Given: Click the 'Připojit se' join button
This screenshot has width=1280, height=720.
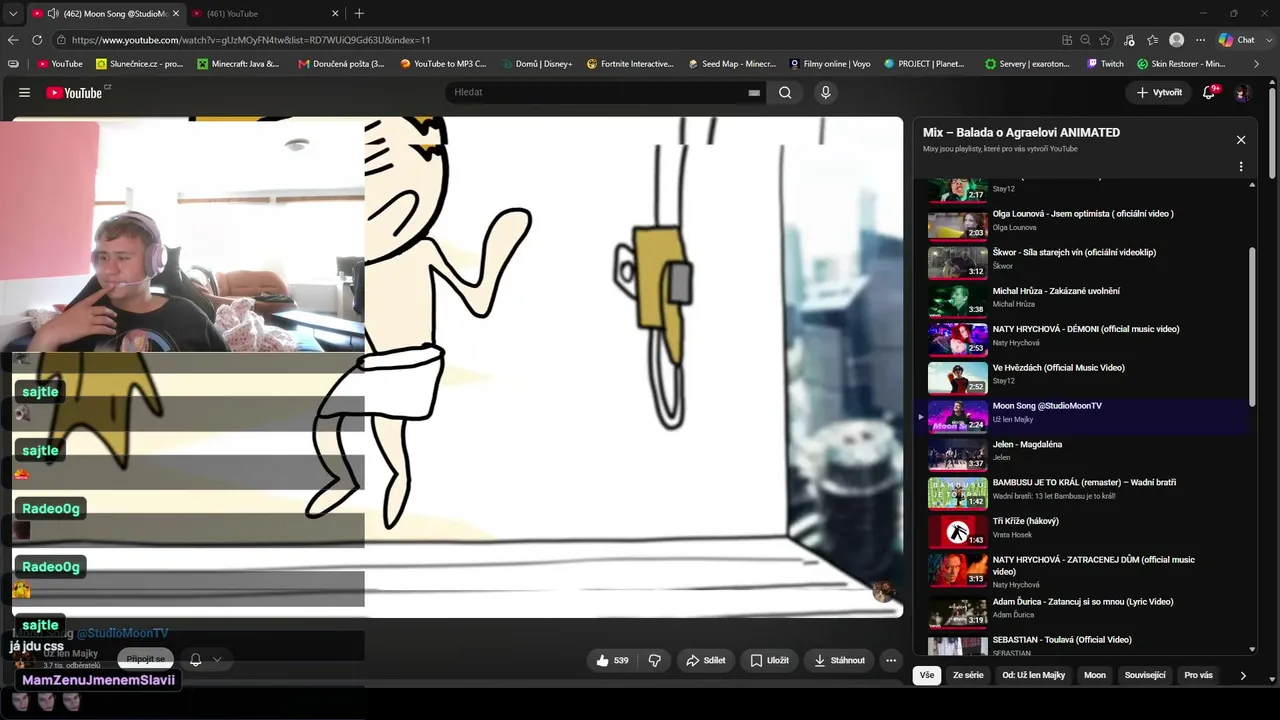Looking at the screenshot, I should tap(145, 660).
